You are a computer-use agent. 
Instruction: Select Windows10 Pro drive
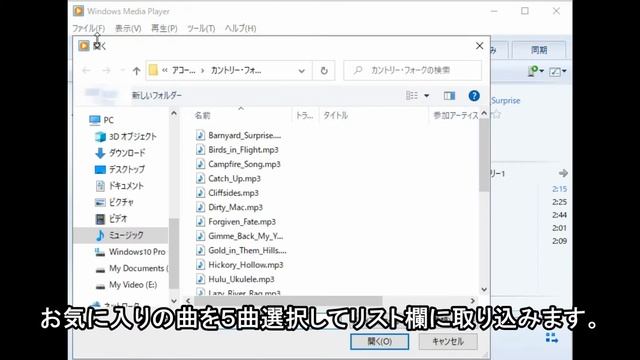click(130, 252)
